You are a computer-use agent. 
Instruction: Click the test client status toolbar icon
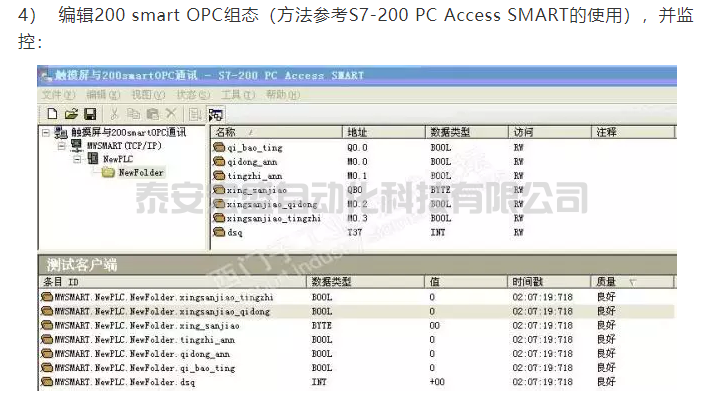pyautogui.click(x=215, y=114)
